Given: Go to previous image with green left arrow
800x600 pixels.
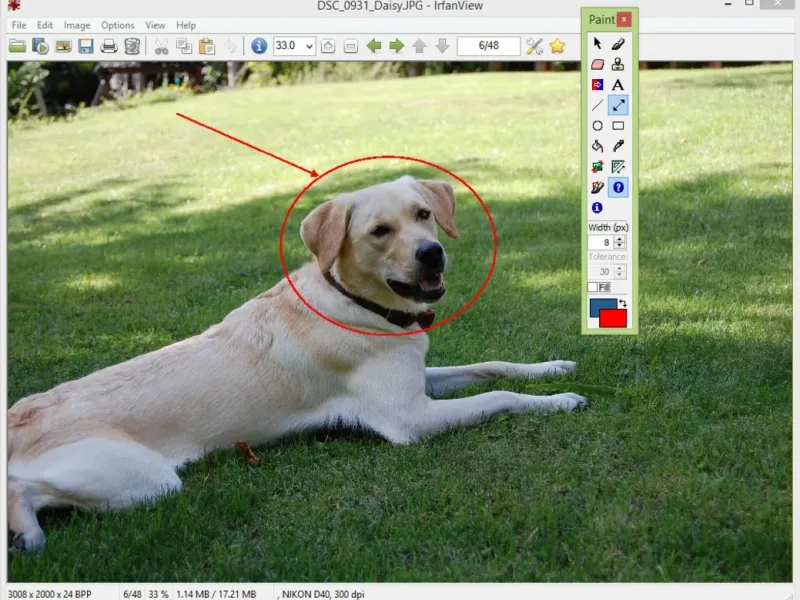Looking at the screenshot, I should [374, 46].
